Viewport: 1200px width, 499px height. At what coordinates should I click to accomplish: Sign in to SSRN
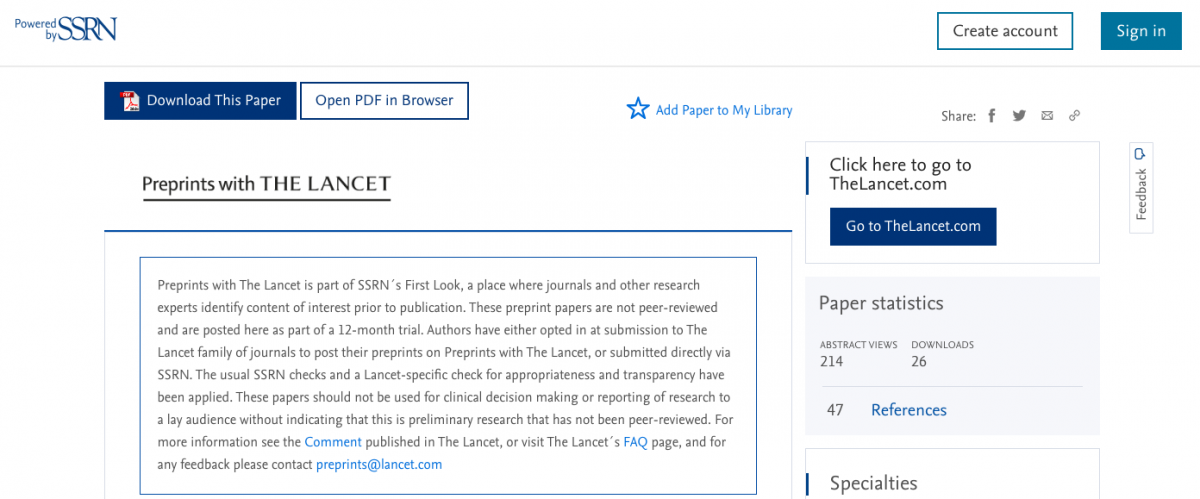coord(1141,31)
